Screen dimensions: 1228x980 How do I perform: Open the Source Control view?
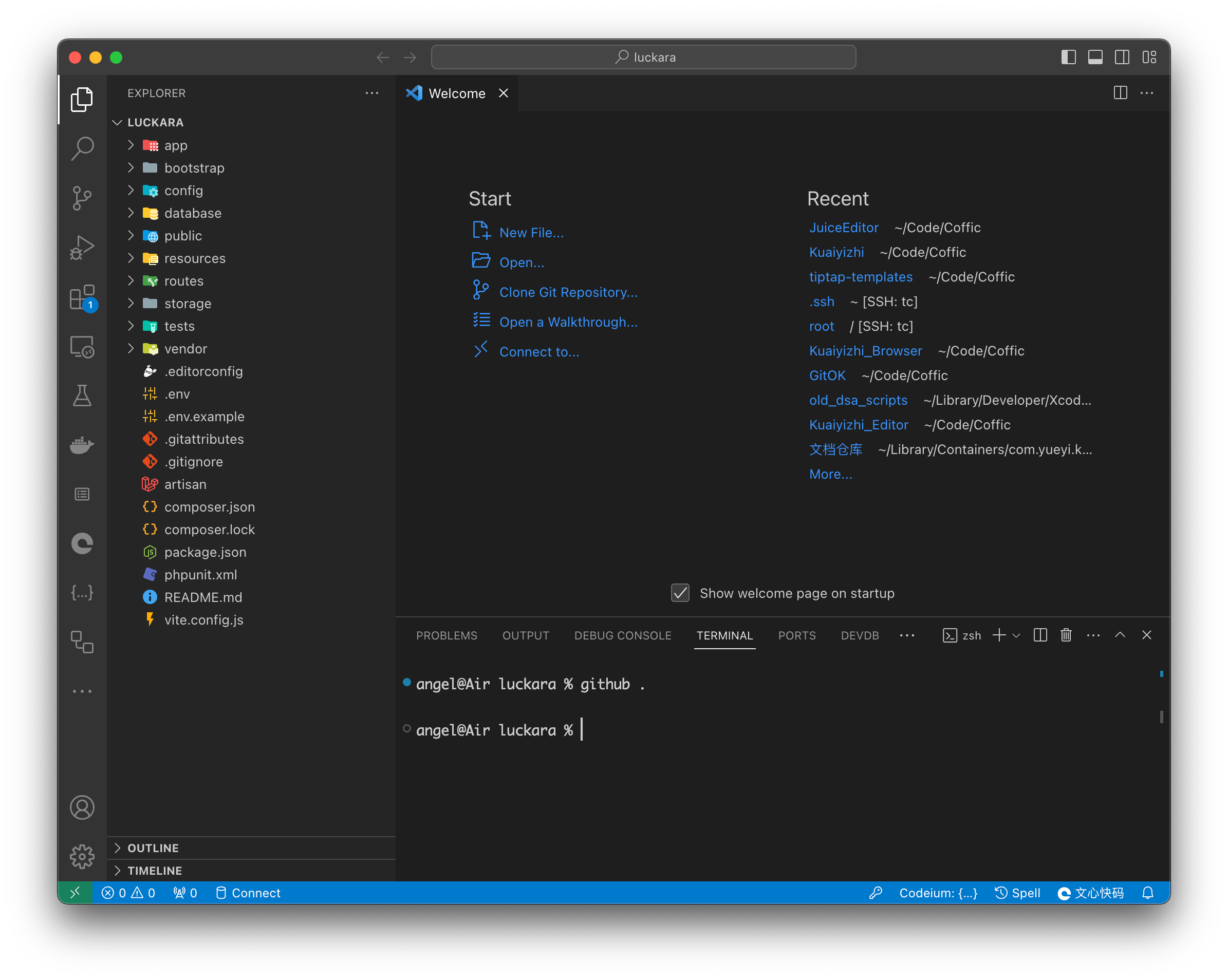(x=82, y=198)
